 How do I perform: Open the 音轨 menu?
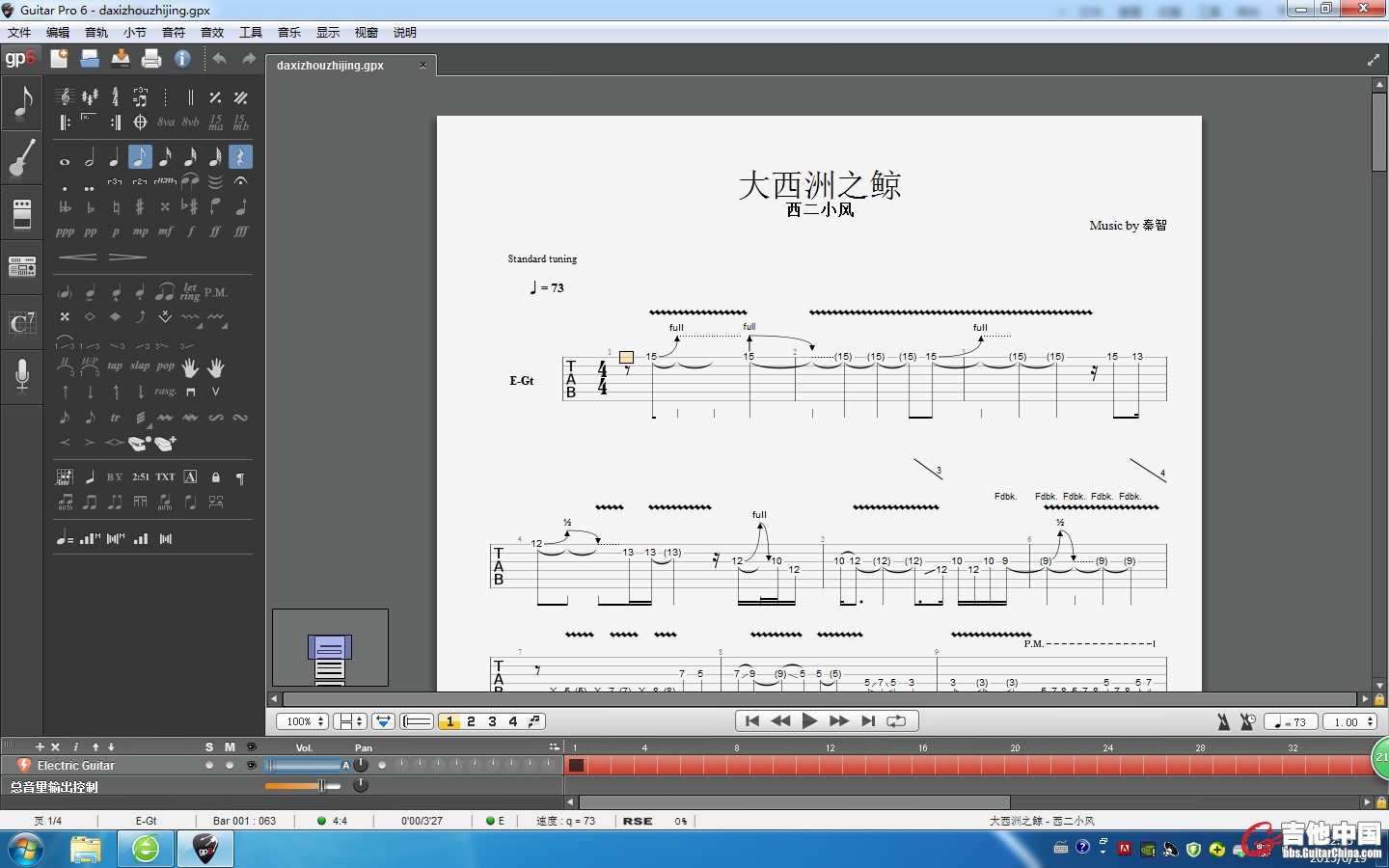[96, 32]
